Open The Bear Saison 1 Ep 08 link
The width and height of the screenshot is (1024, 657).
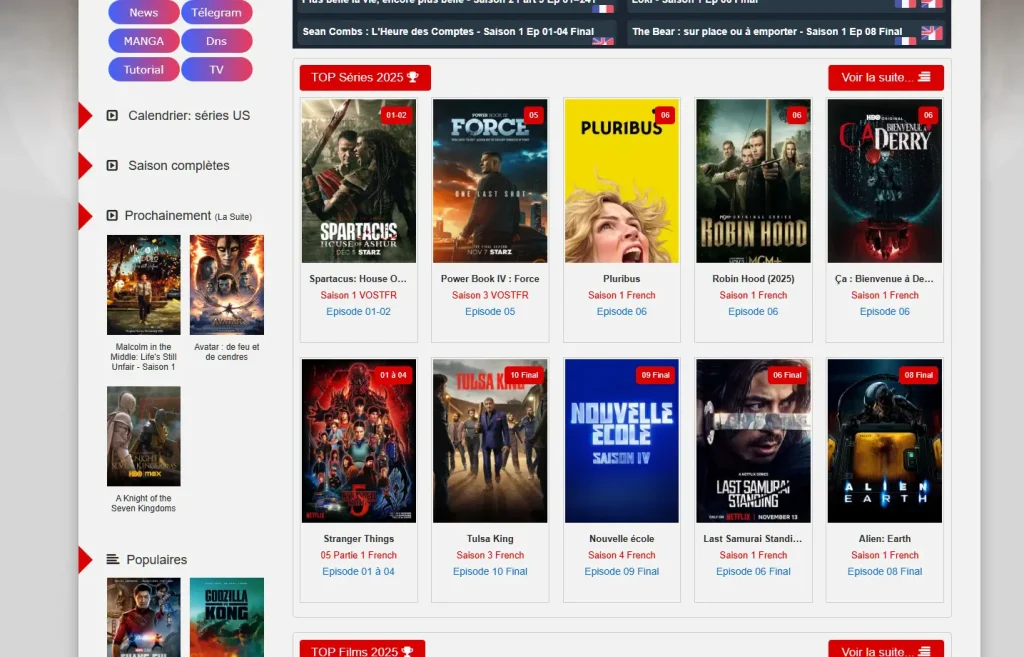[767, 31]
